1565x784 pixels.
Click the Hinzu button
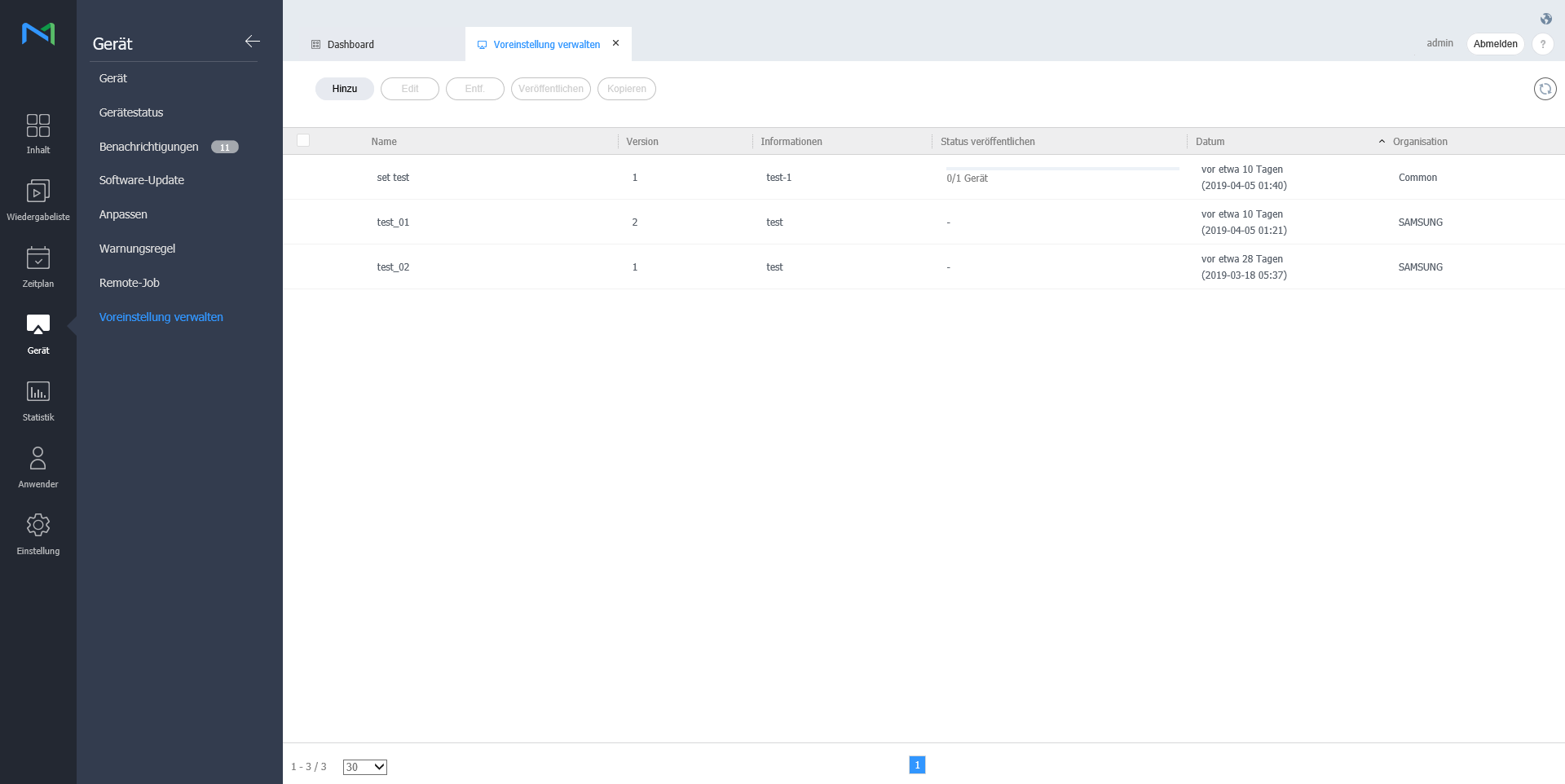coord(344,89)
